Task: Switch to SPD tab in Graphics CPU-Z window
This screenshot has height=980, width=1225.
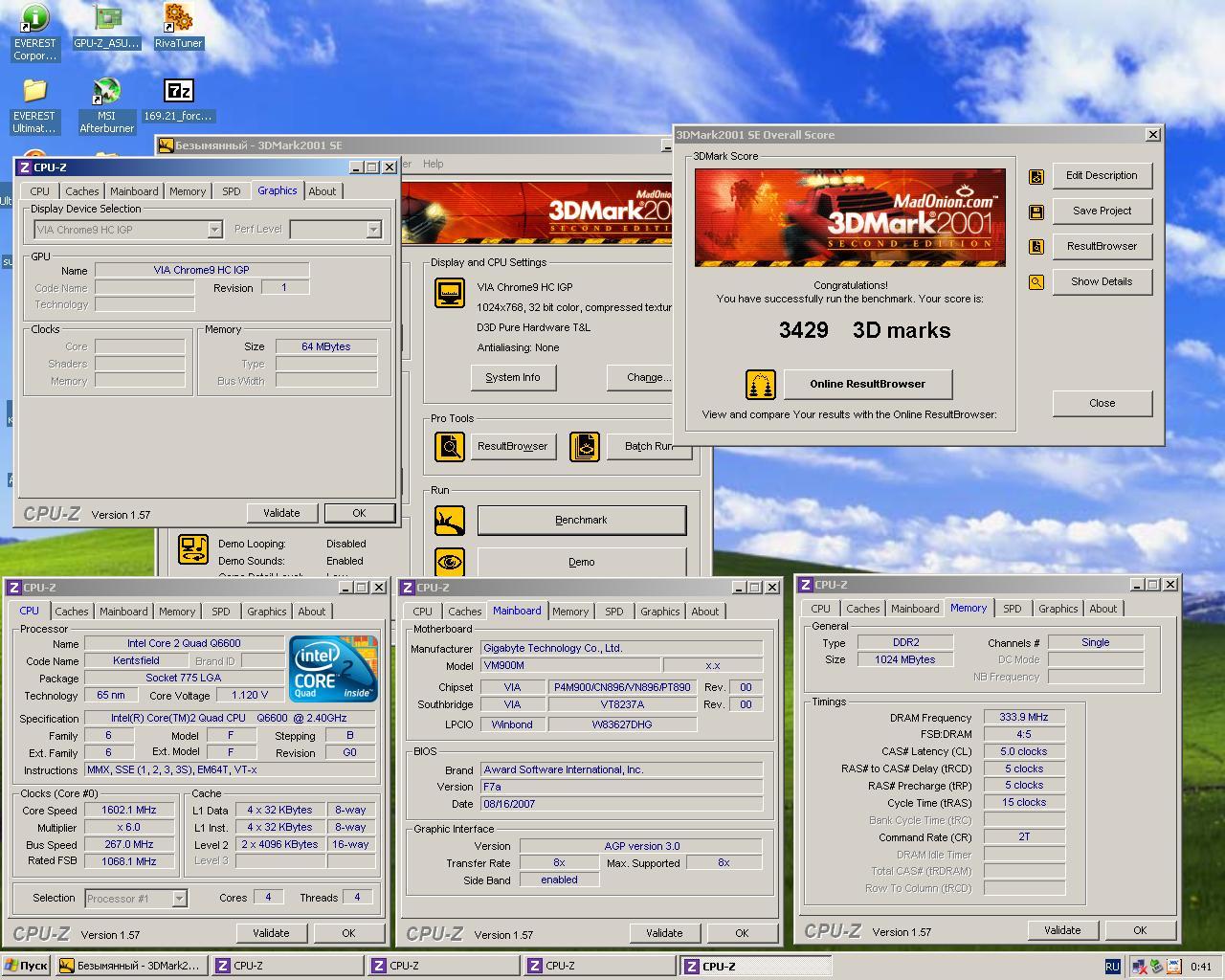Action: click(232, 191)
